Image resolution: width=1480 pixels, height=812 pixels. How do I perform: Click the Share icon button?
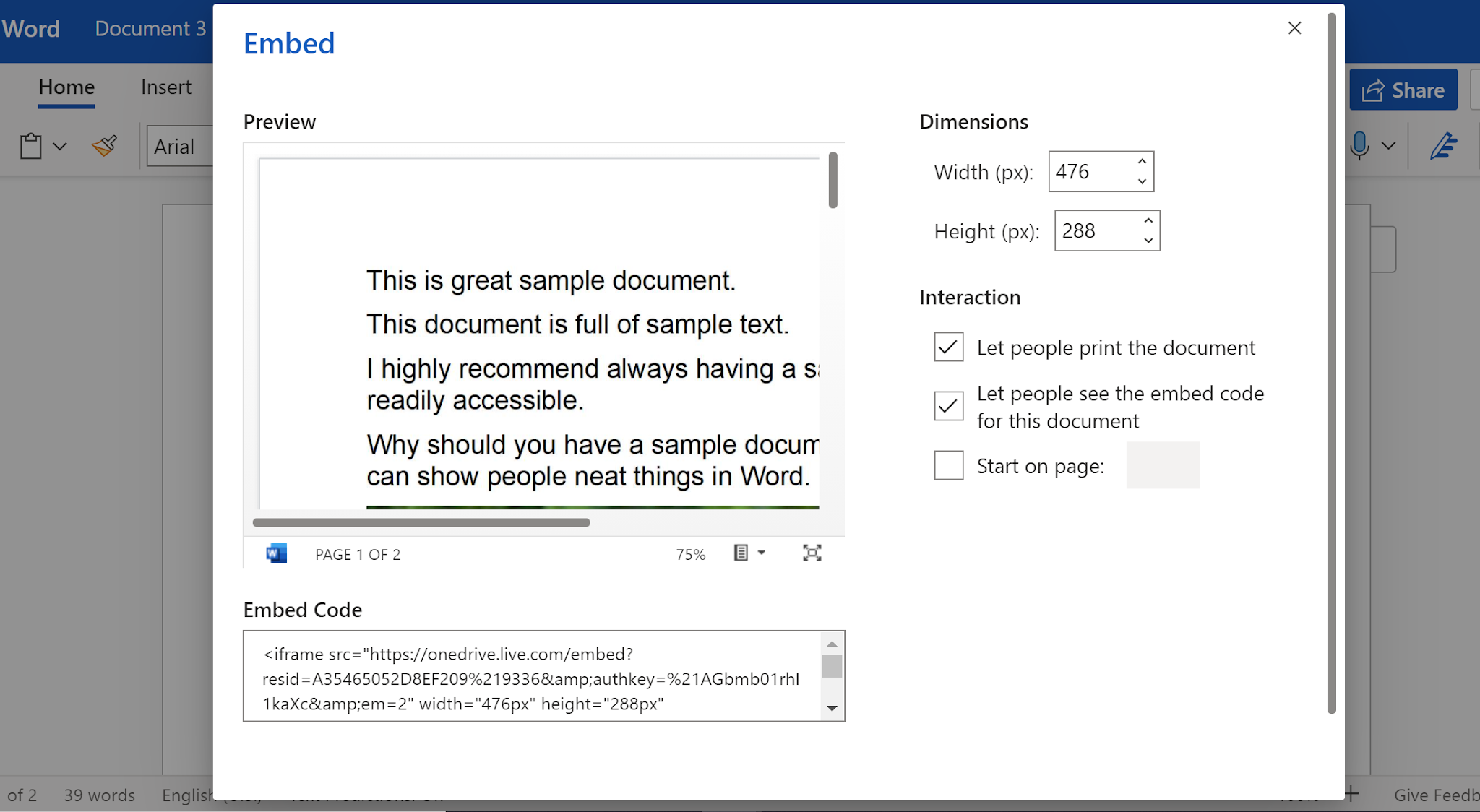point(1402,90)
